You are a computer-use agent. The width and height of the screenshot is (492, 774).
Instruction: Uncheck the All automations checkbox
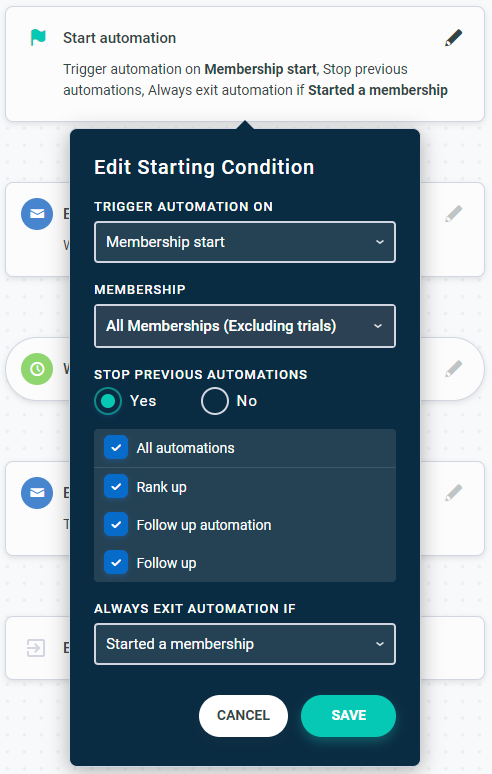(x=116, y=448)
